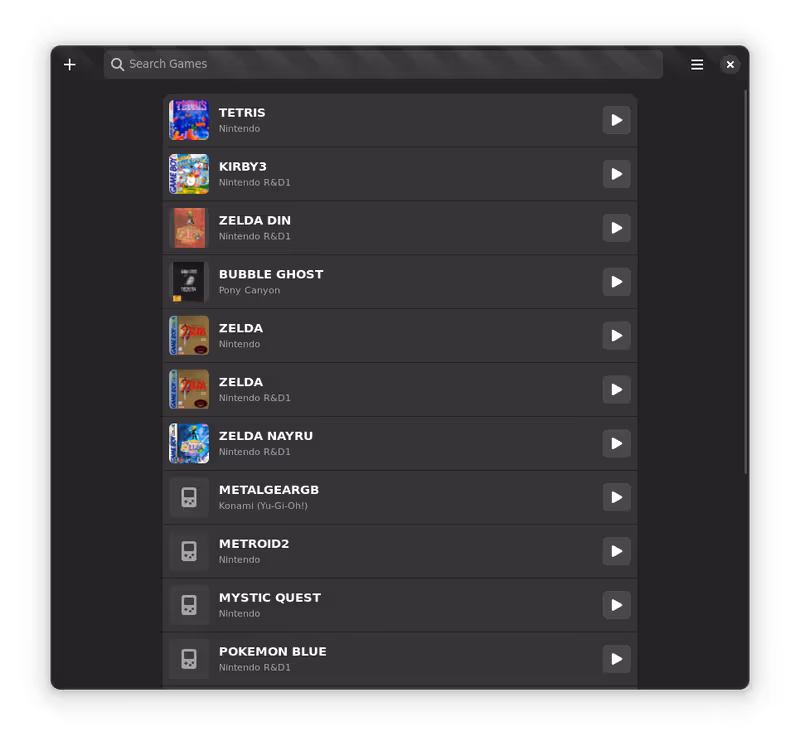The image size is (800, 745).
Task: Start METROID2 with the play icon
Action: [616, 552]
